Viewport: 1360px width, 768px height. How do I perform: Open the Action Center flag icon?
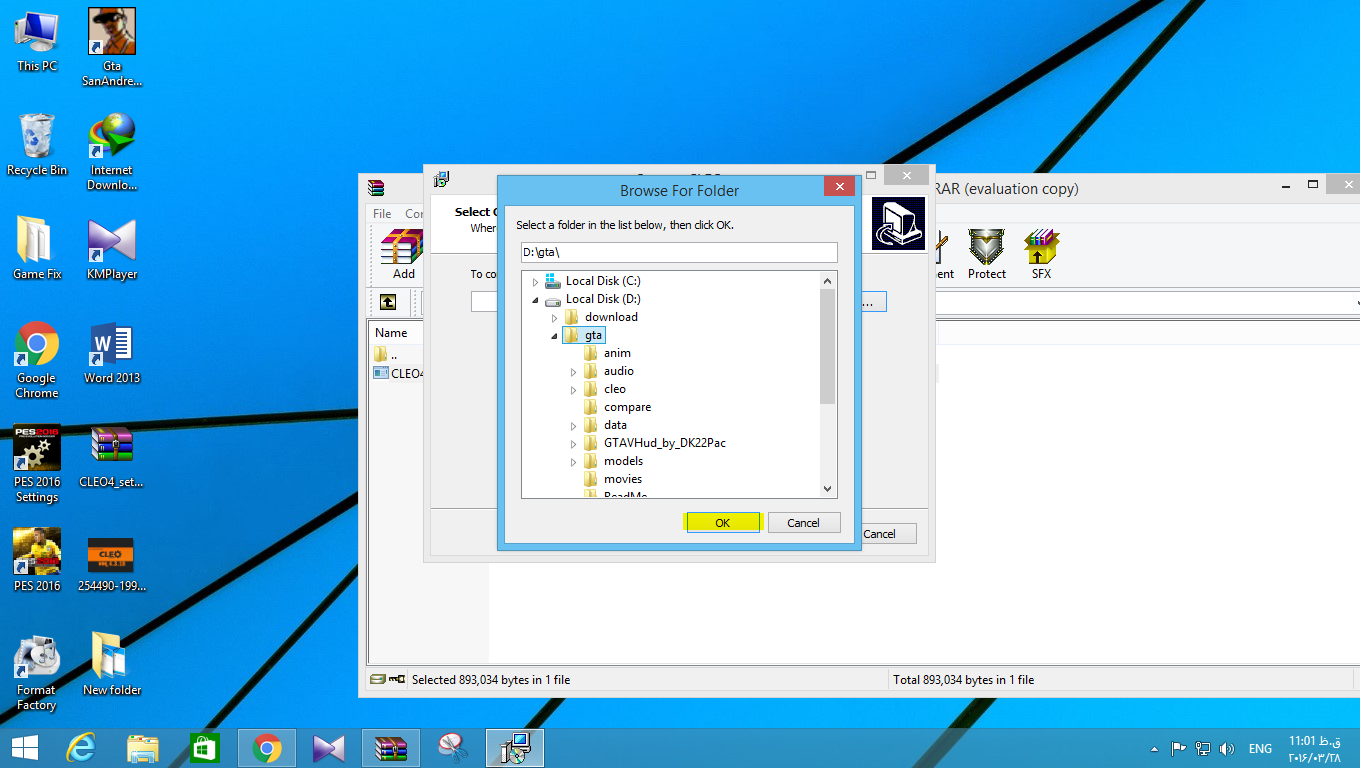point(1179,748)
